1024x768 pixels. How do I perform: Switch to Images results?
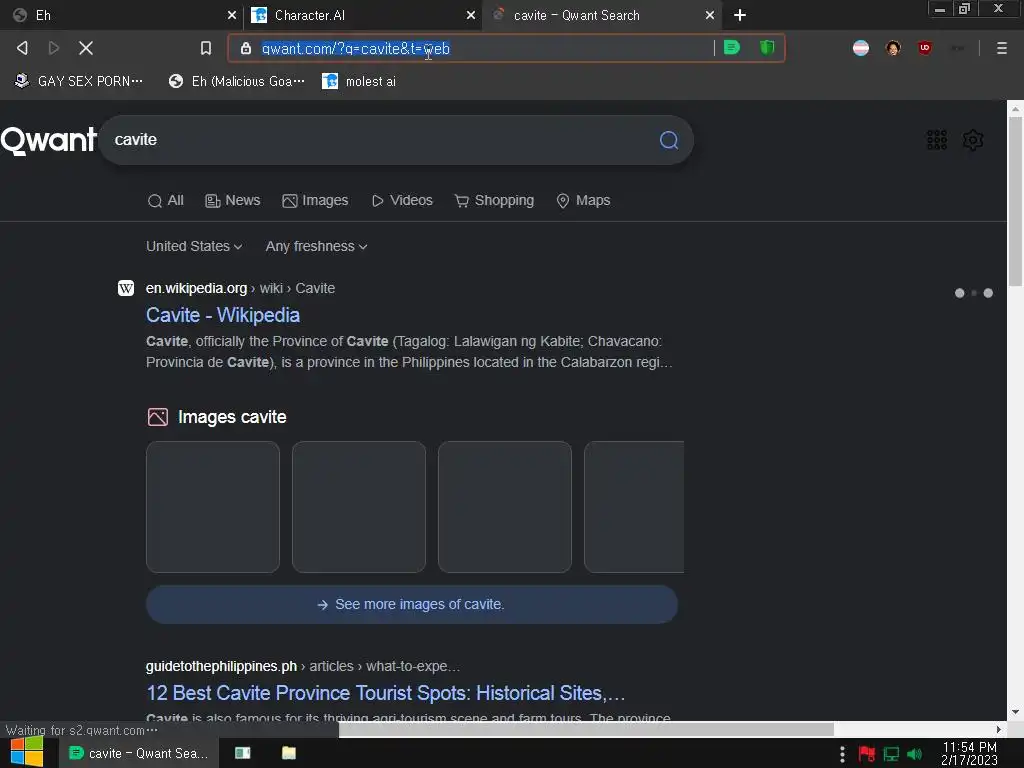click(315, 200)
